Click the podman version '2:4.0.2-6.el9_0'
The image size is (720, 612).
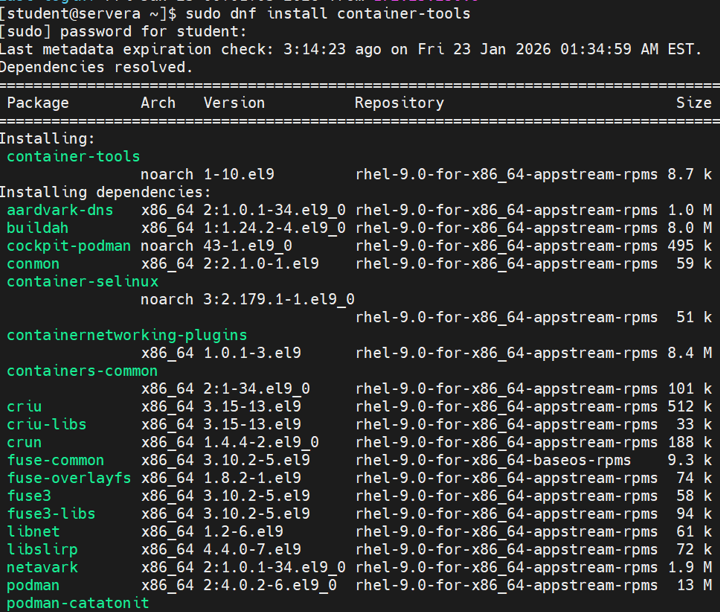pos(270,586)
